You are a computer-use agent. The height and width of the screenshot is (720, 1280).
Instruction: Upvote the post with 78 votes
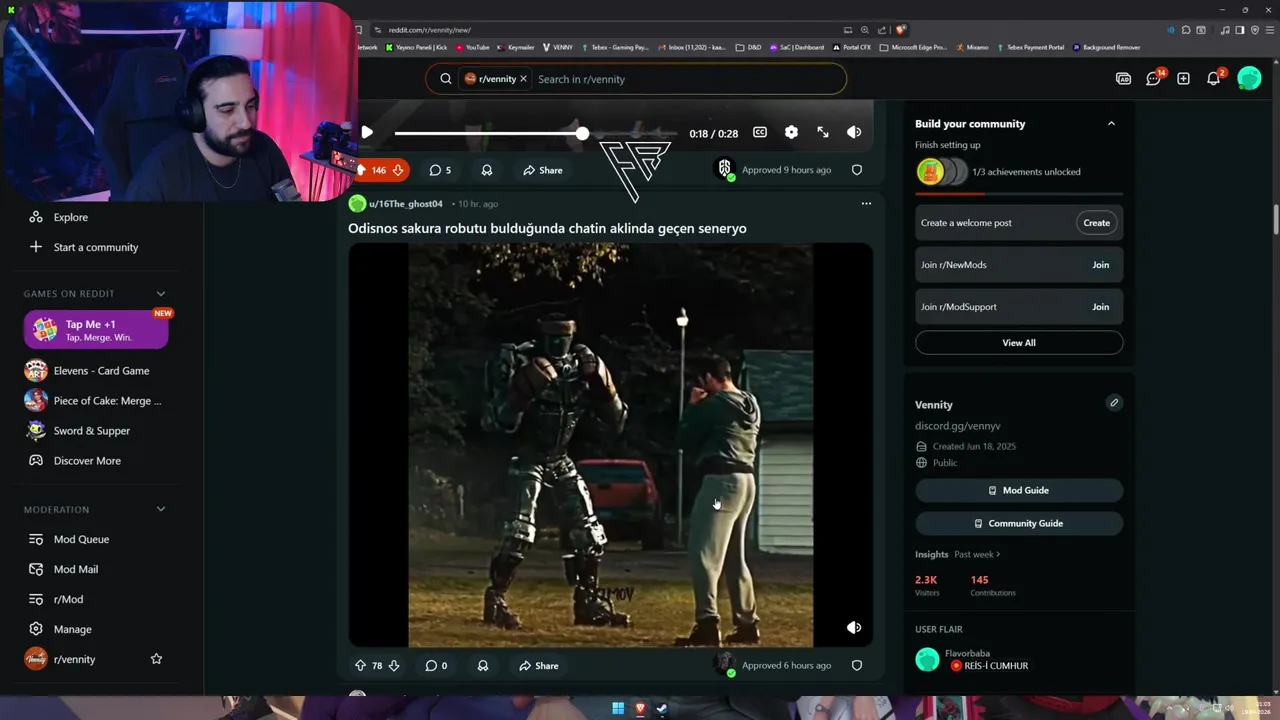[360, 665]
